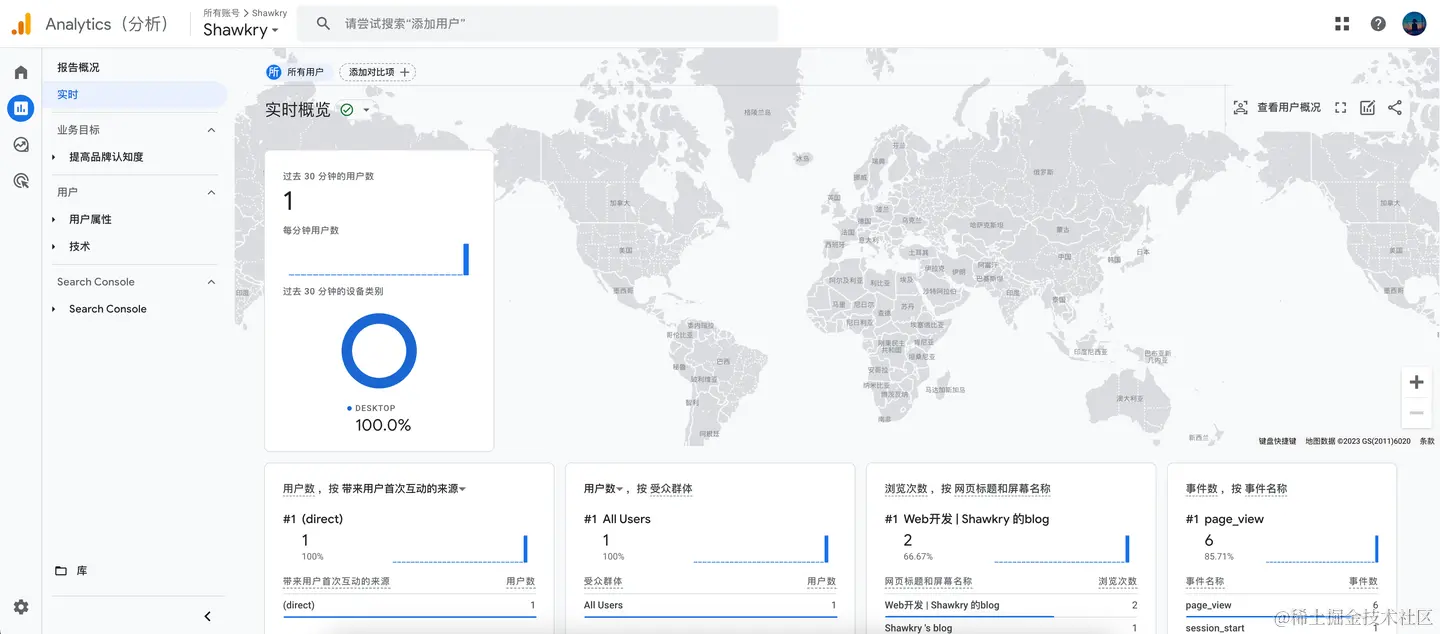Screen dimensions: 1440x634
Task: Expand the Search Console child item
Action: (54, 309)
